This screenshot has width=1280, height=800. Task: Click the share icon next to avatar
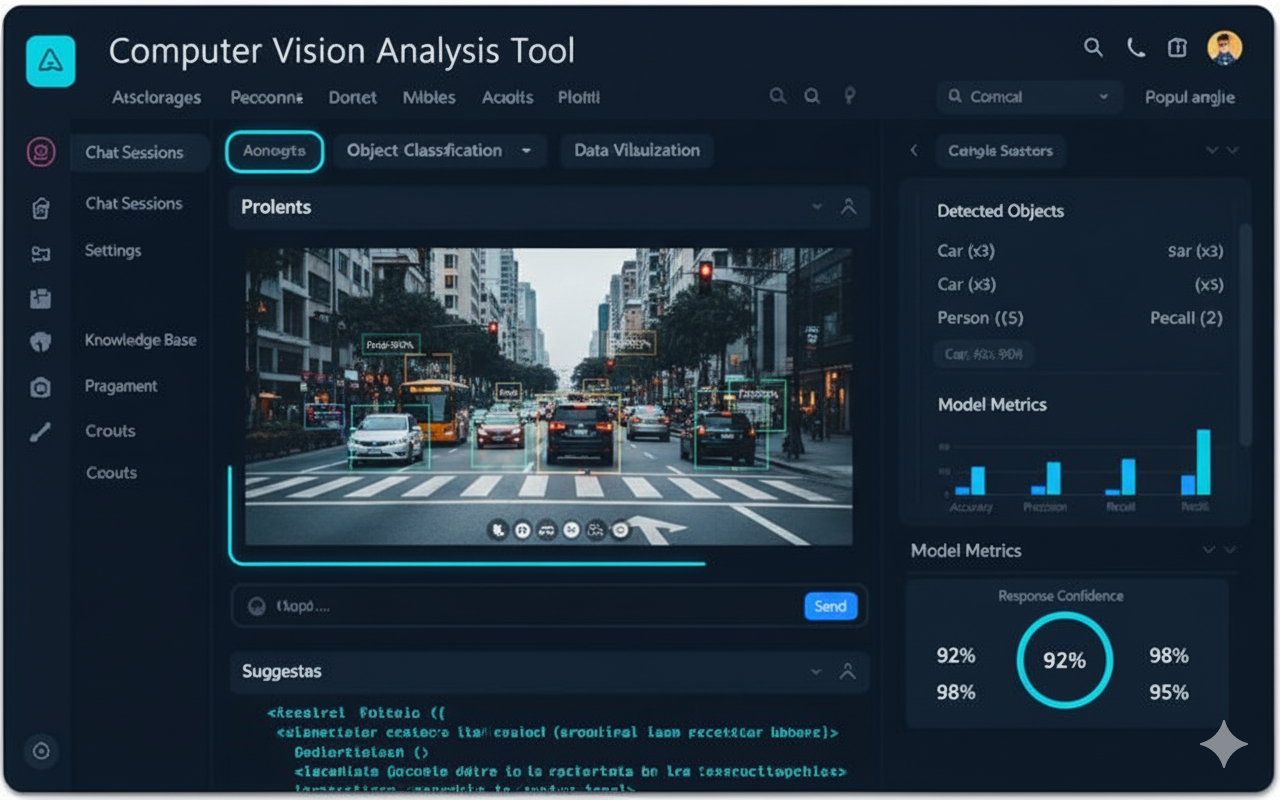tap(1177, 47)
